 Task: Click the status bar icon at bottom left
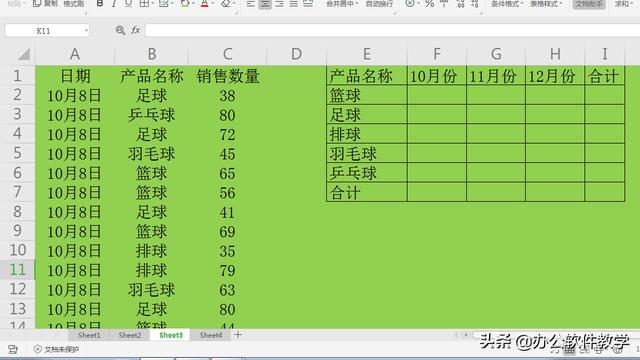pyautogui.click(x=13, y=349)
